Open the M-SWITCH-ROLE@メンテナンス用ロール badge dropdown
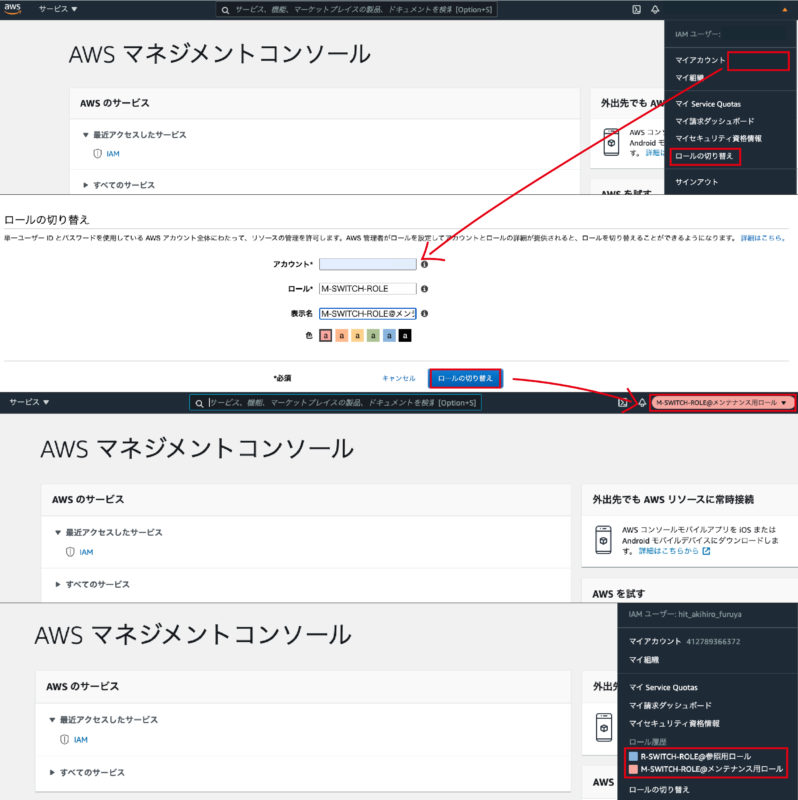This screenshot has width=798, height=800. [722, 403]
